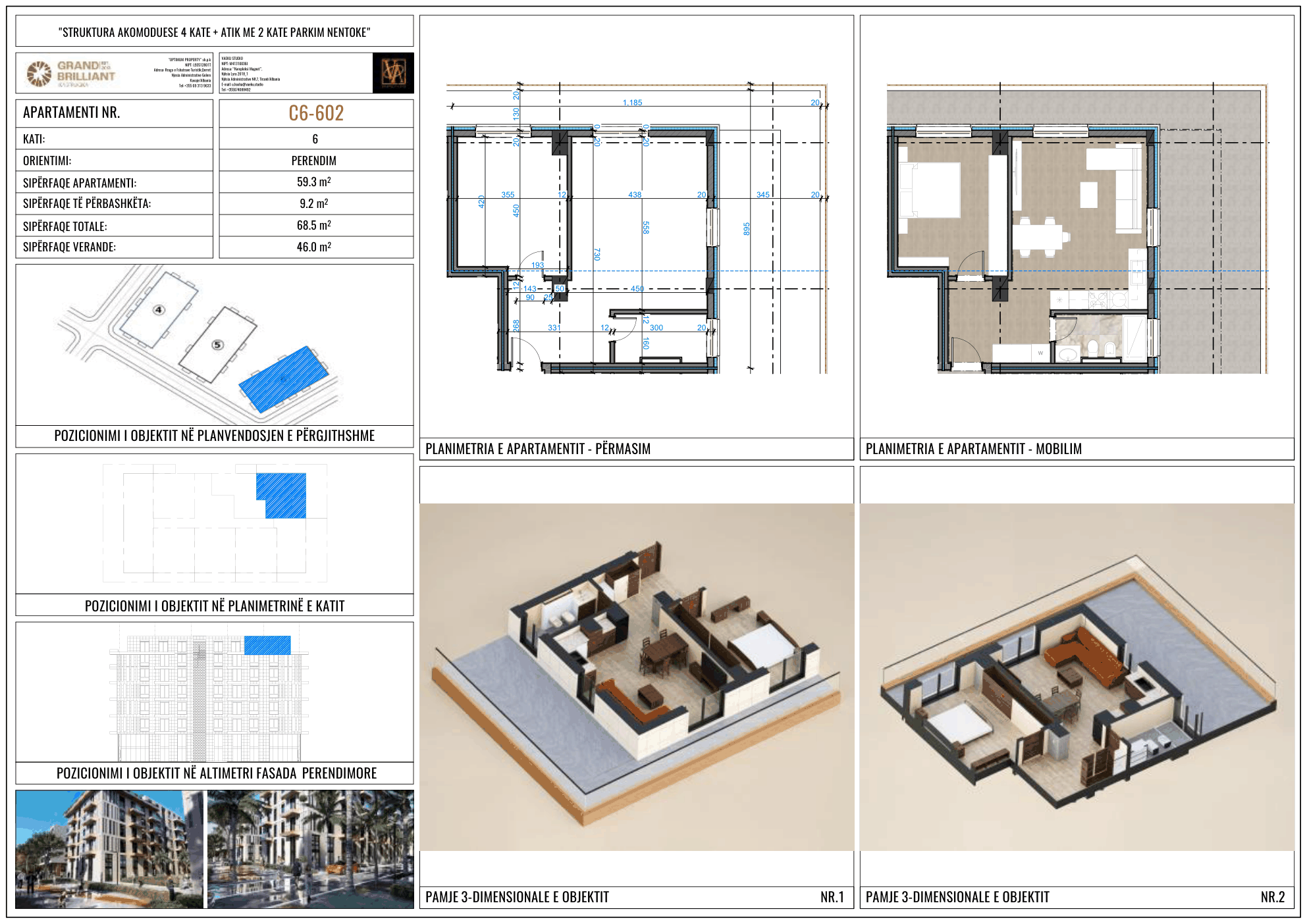Select building number 4 on site plan
Screen dimensions: 1307x924
(x=158, y=309)
